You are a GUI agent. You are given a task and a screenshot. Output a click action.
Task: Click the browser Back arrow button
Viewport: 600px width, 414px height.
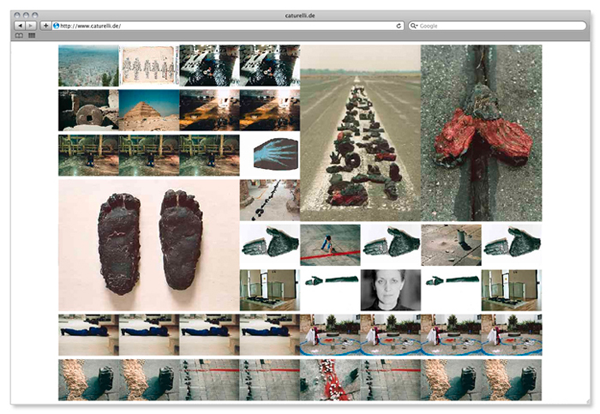click(x=19, y=25)
